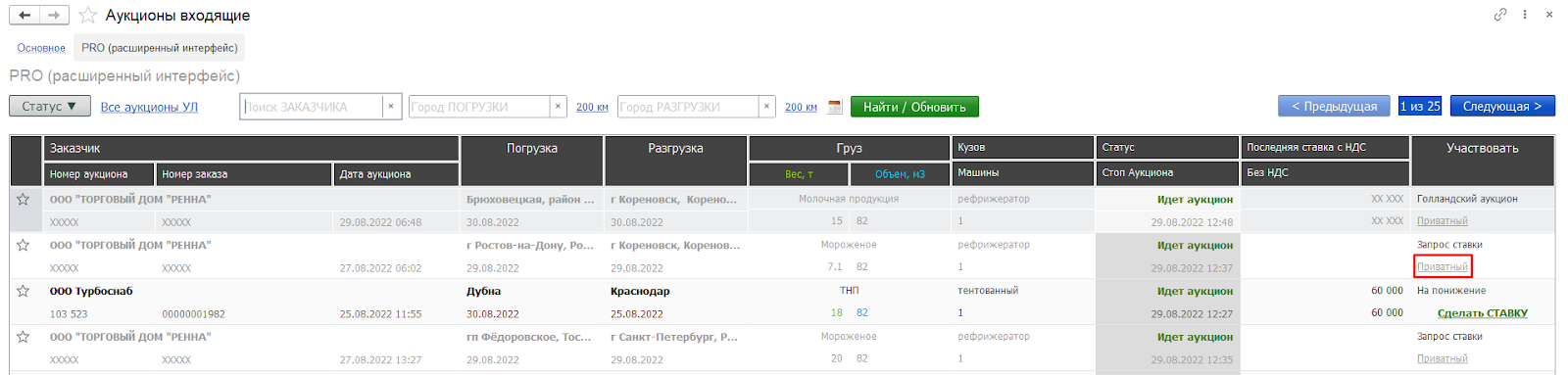Switch to the Основное tab
Screen dimensions: 1568x375
coord(41,48)
